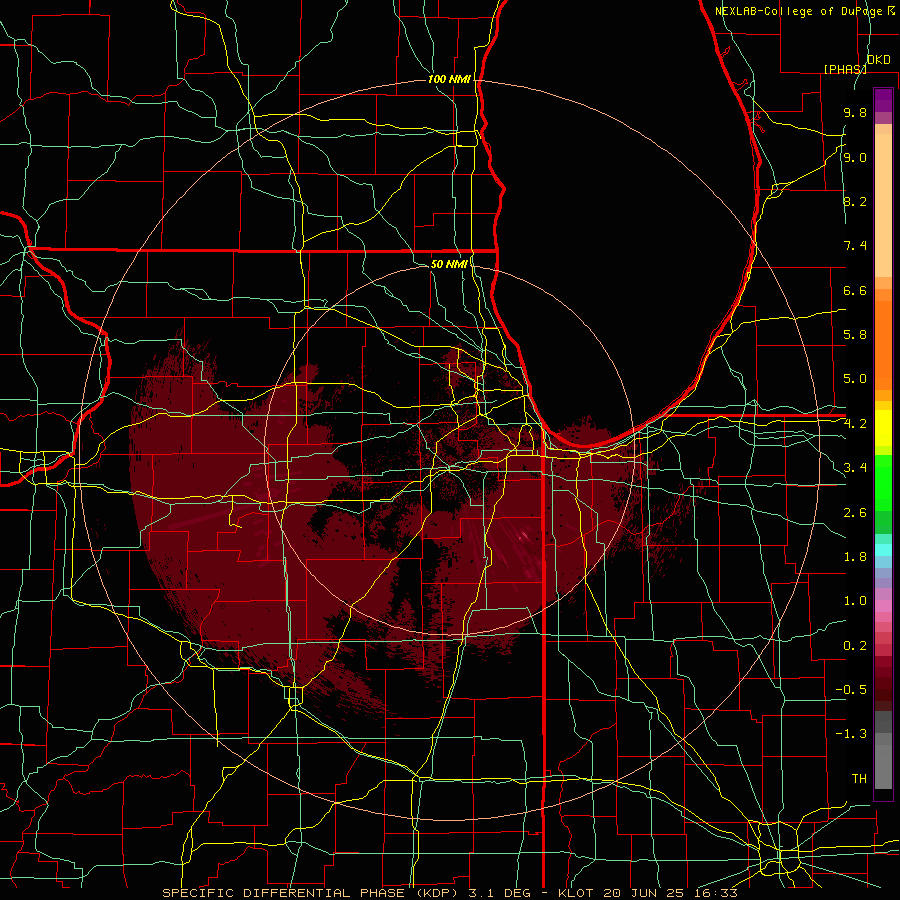Select the orange band of the color bar
Image resolution: width=900 pixels, height=900 pixels.
coord(883,345)
